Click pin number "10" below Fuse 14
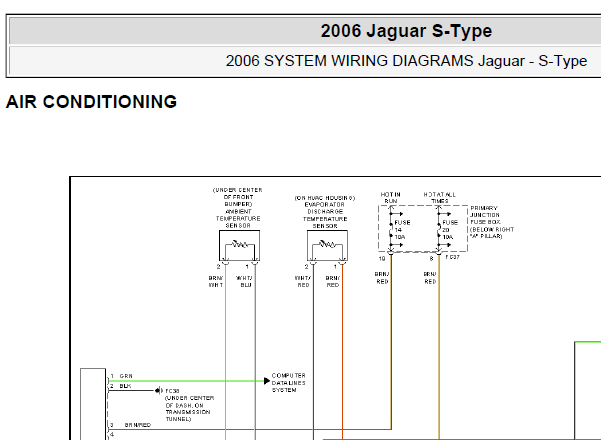 pos(382,259)
